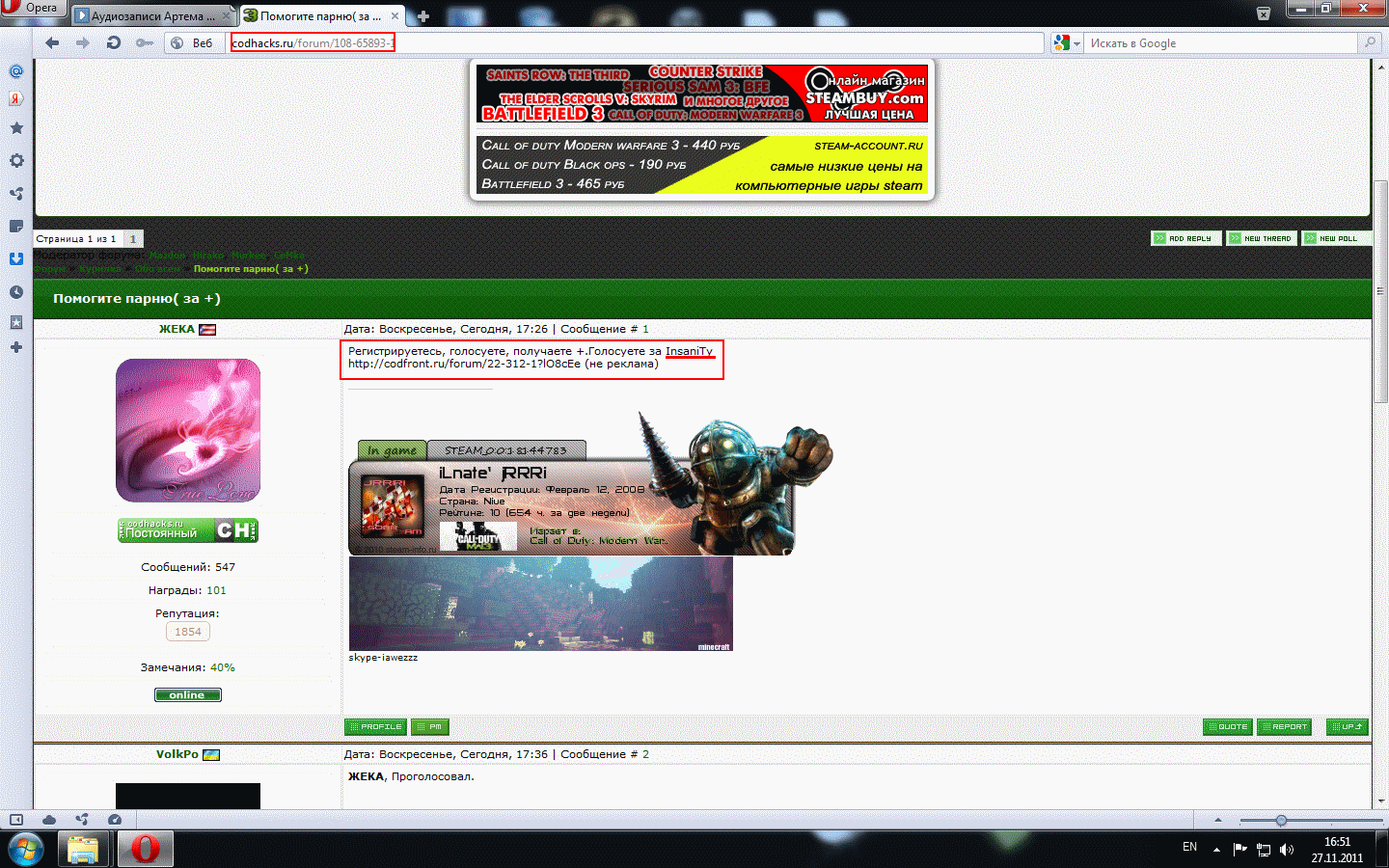The image size is (1389, 868).
Task: Open ЖЕКА warnings 40% link
Action: tap(223, 667)
